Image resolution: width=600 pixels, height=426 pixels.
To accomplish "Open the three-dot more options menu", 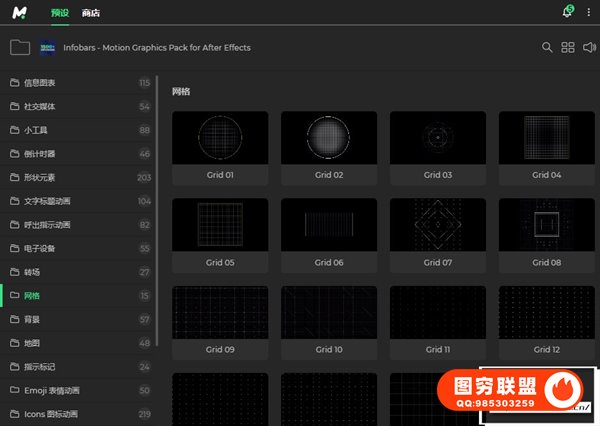I will 588,13.
